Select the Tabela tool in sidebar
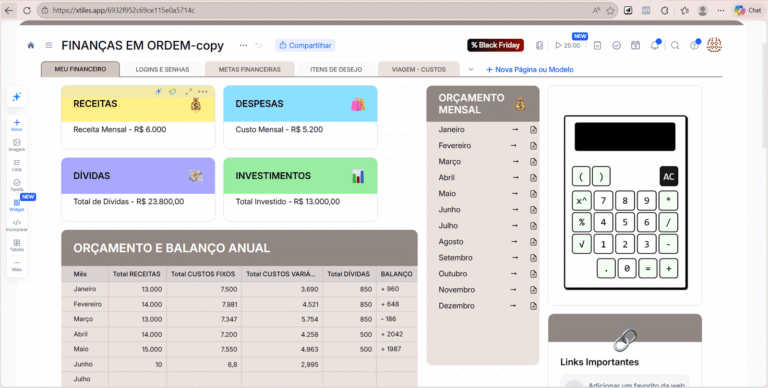 pyautogui.click(x=17, y=245)
